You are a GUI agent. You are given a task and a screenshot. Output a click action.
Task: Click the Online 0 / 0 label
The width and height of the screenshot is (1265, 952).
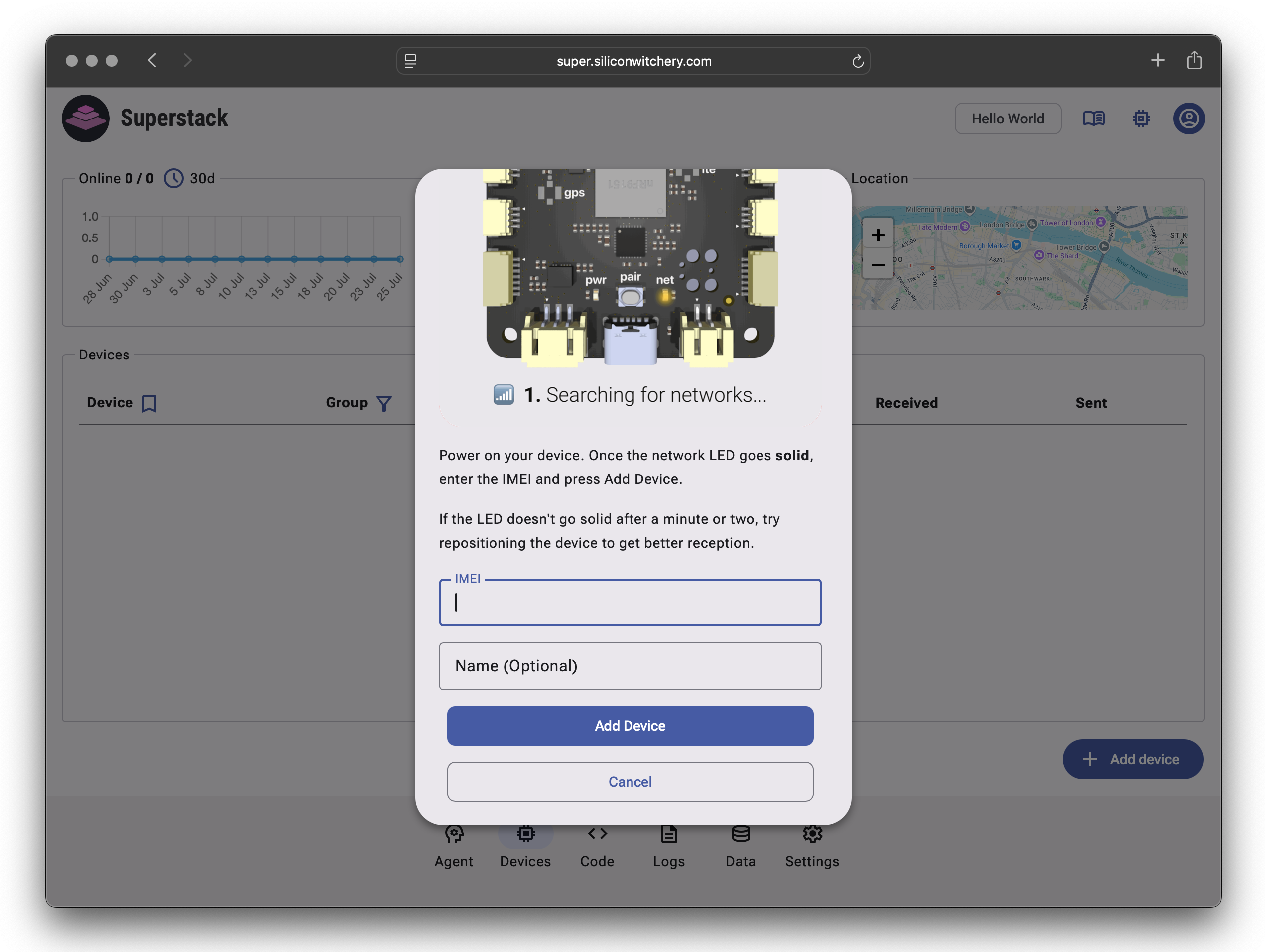[116, 178]
